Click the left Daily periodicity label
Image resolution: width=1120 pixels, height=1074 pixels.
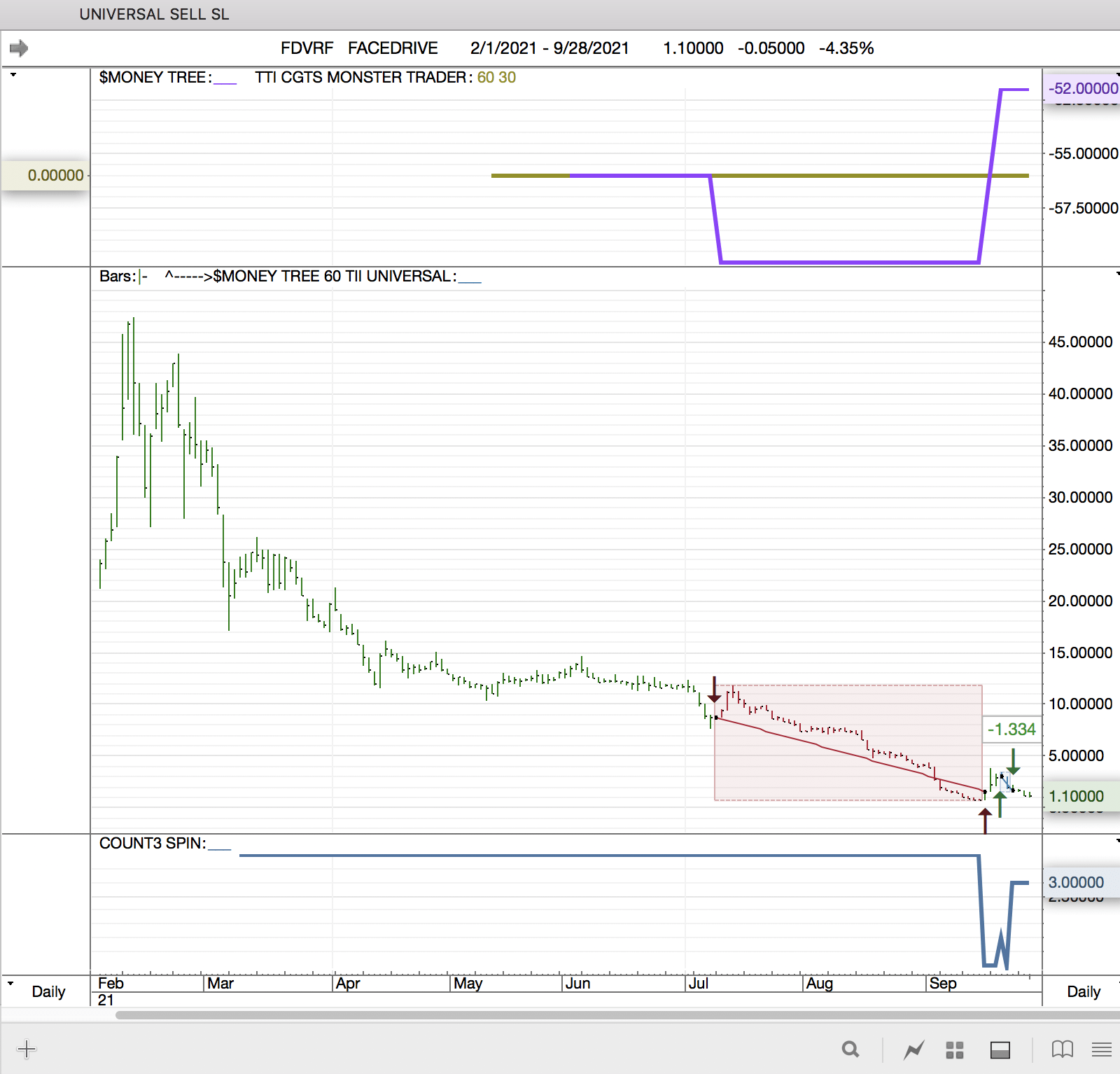[x=48, y=991]
